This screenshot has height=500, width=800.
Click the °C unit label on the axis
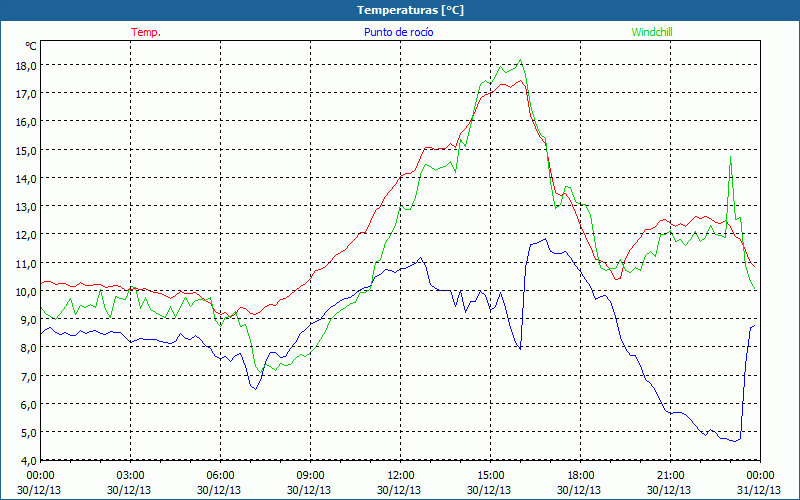[x=31, y=46]
